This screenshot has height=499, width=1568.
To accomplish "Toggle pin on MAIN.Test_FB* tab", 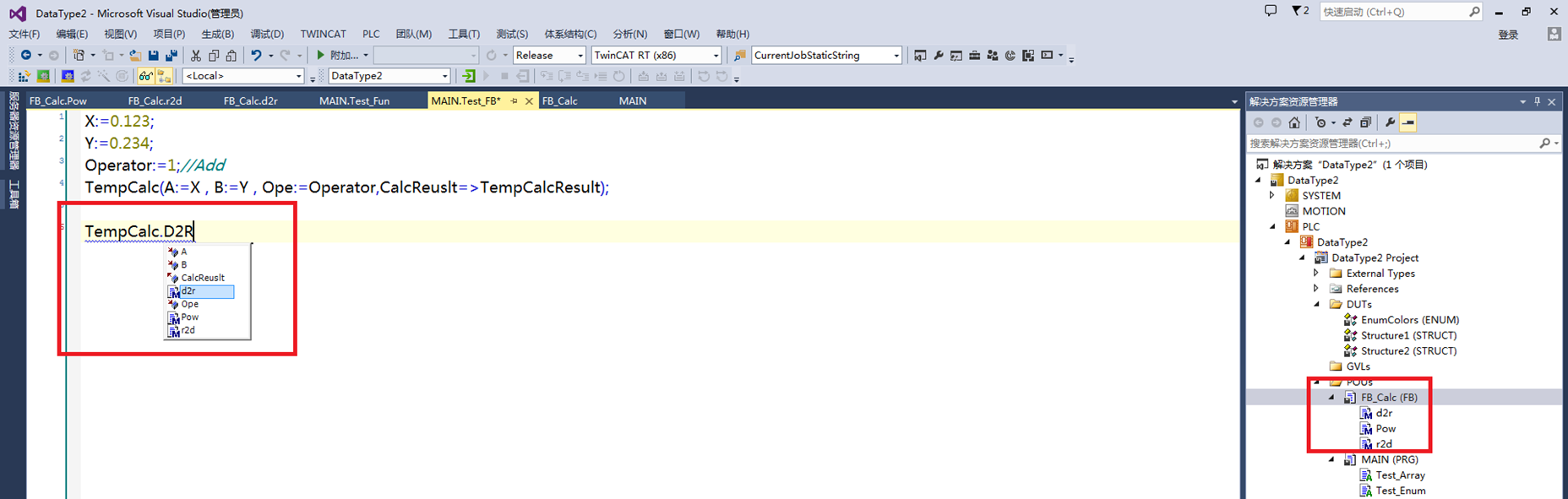I will [x=514, y=100].
